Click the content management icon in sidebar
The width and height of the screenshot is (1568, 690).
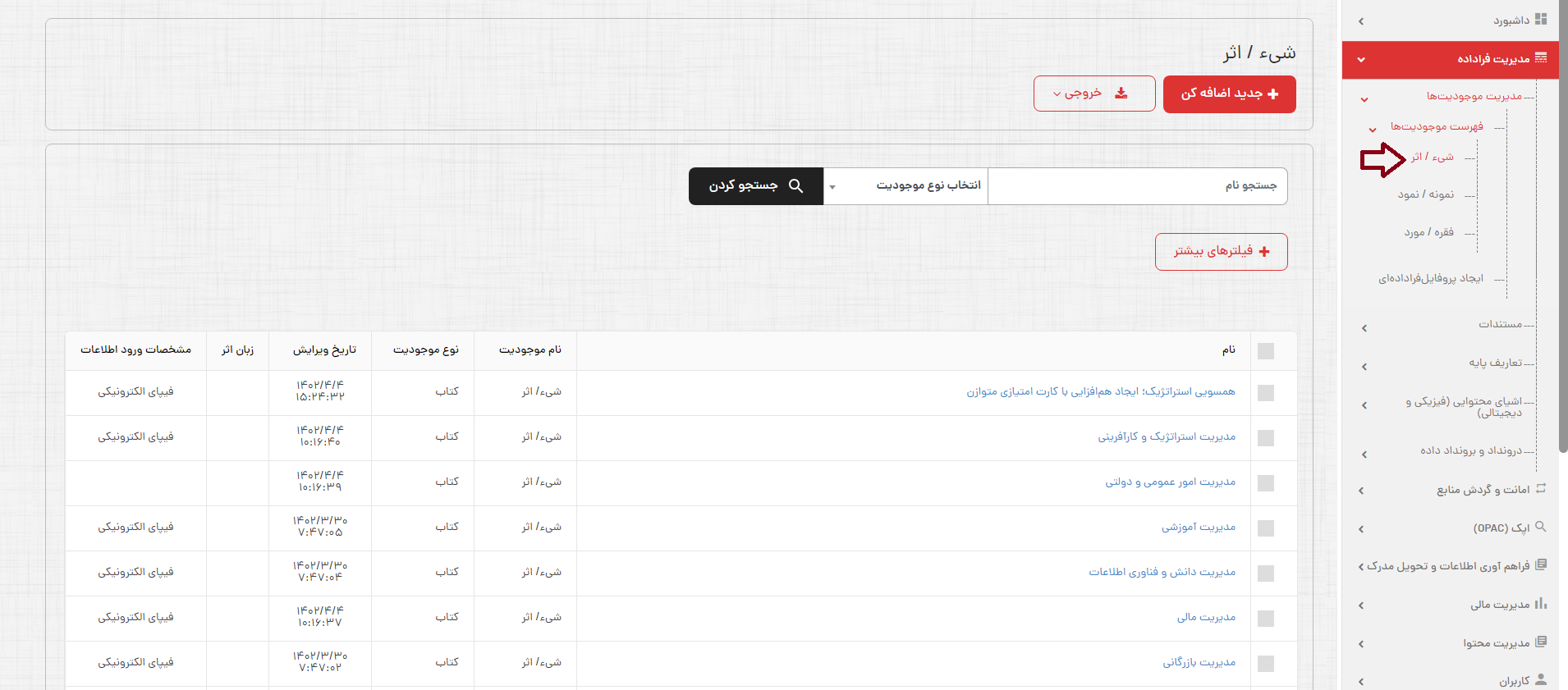pos(1541,642)
